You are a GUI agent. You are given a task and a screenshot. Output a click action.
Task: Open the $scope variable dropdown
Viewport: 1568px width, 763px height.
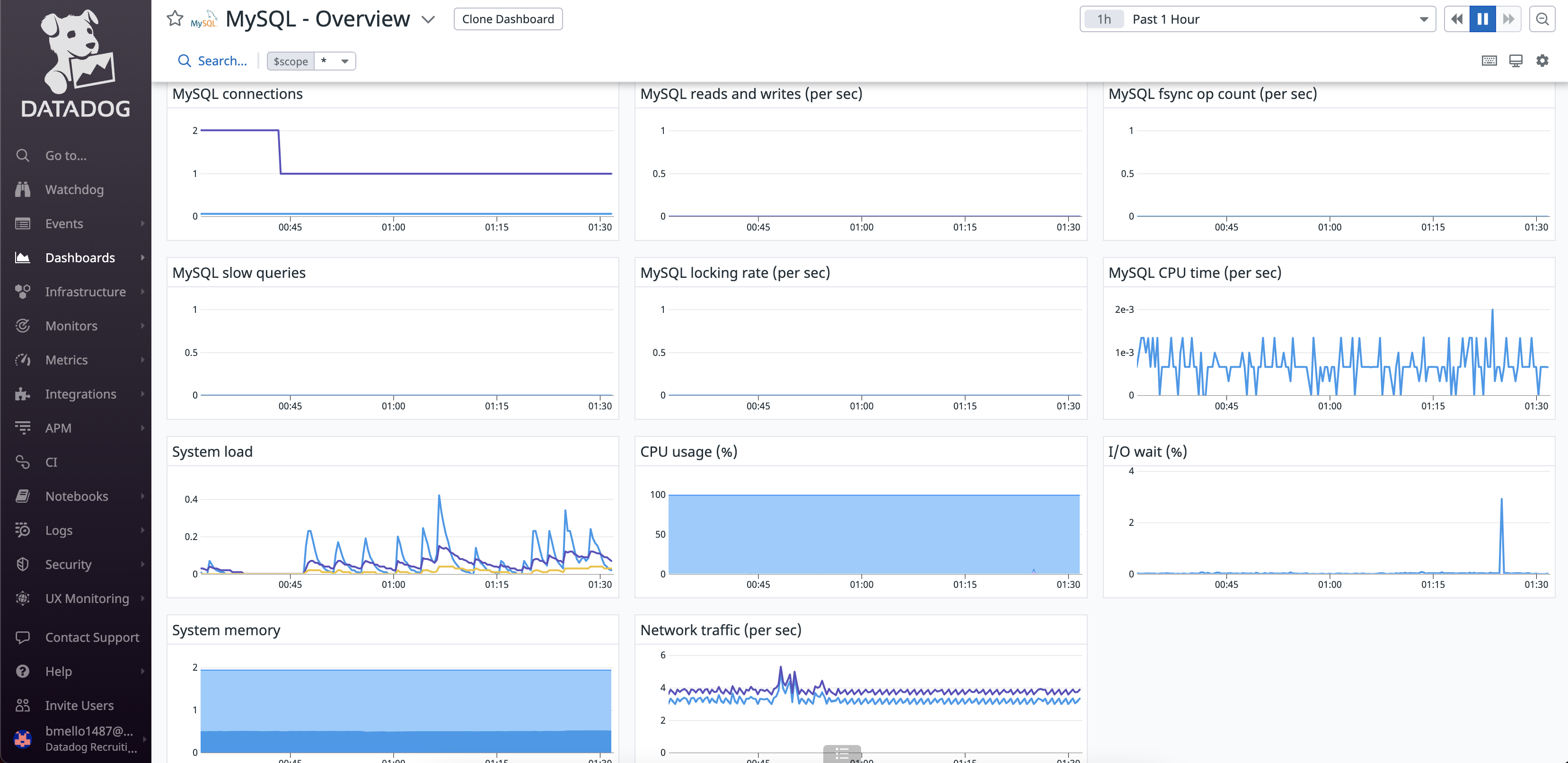click(335, 61)
